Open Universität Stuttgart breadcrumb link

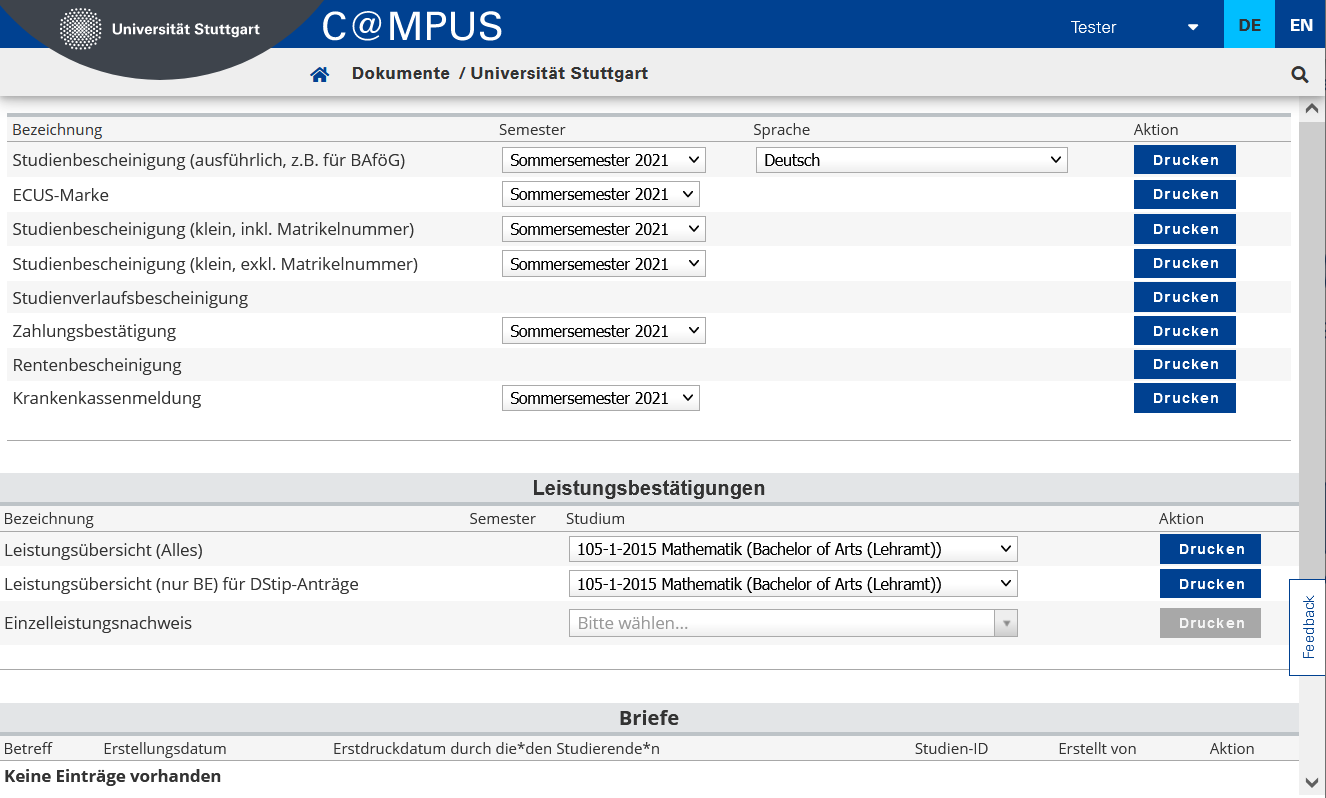[x=559, y=73]
